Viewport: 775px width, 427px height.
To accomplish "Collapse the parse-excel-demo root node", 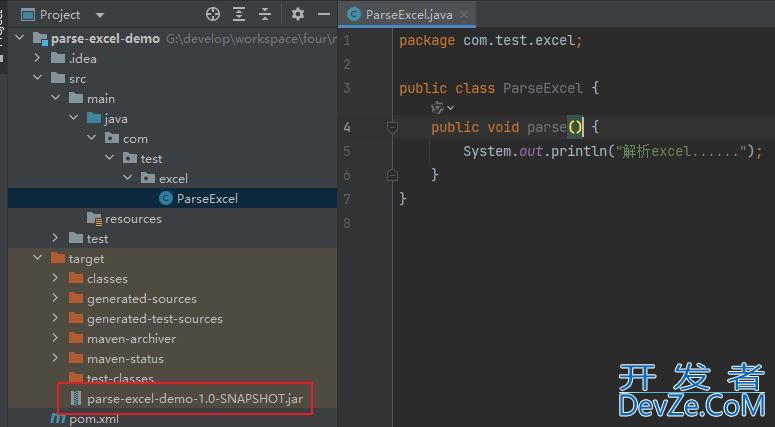I will tap(20, 38).
